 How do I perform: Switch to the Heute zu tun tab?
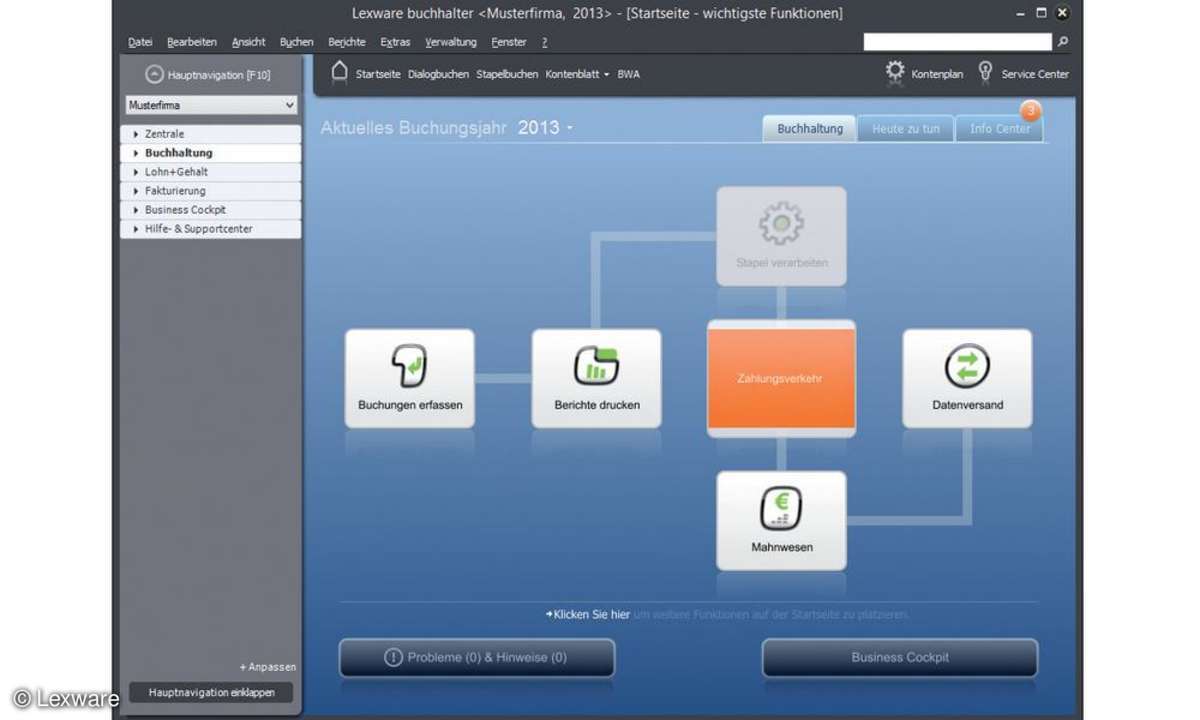tap(906, 129)
